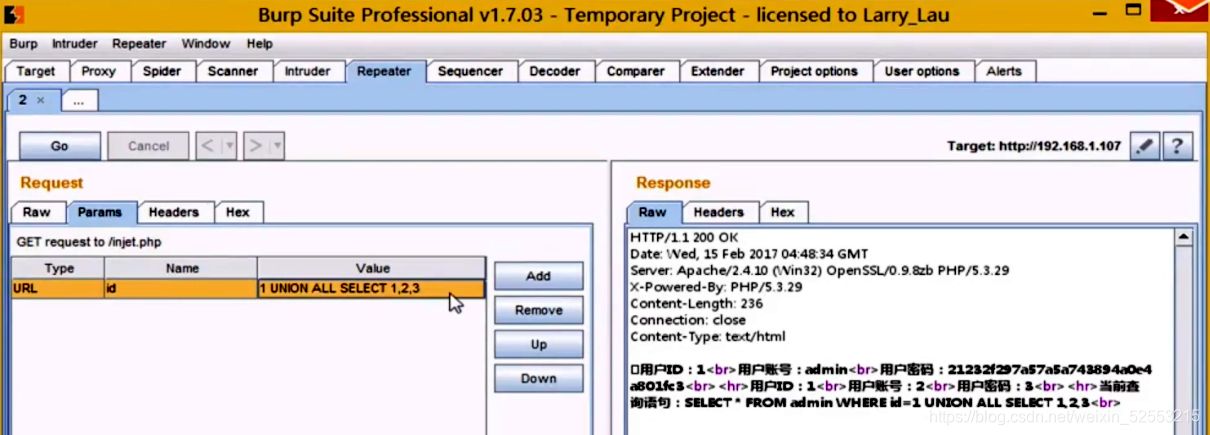Switch to the Decoder tab
Screen dimensions: 1210x435
555,71
